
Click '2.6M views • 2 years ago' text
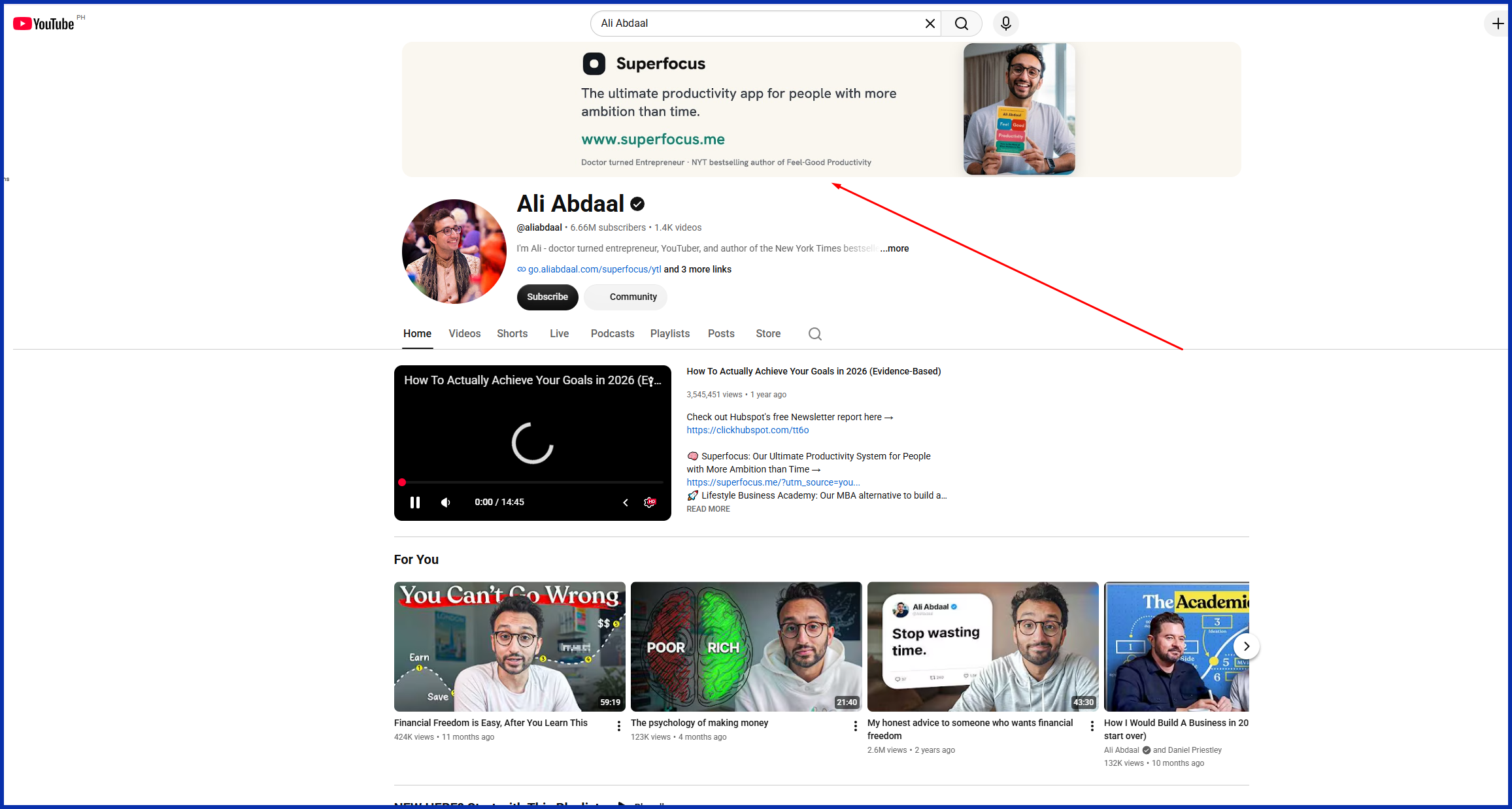(x=911, y=750)
